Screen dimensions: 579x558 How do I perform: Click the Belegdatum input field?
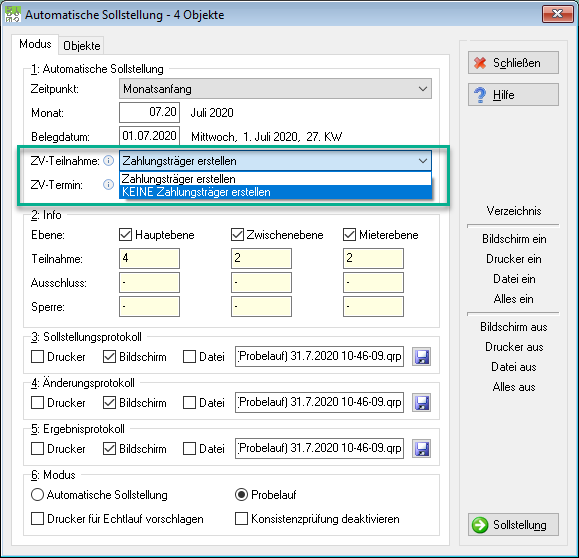pos(149,136)
